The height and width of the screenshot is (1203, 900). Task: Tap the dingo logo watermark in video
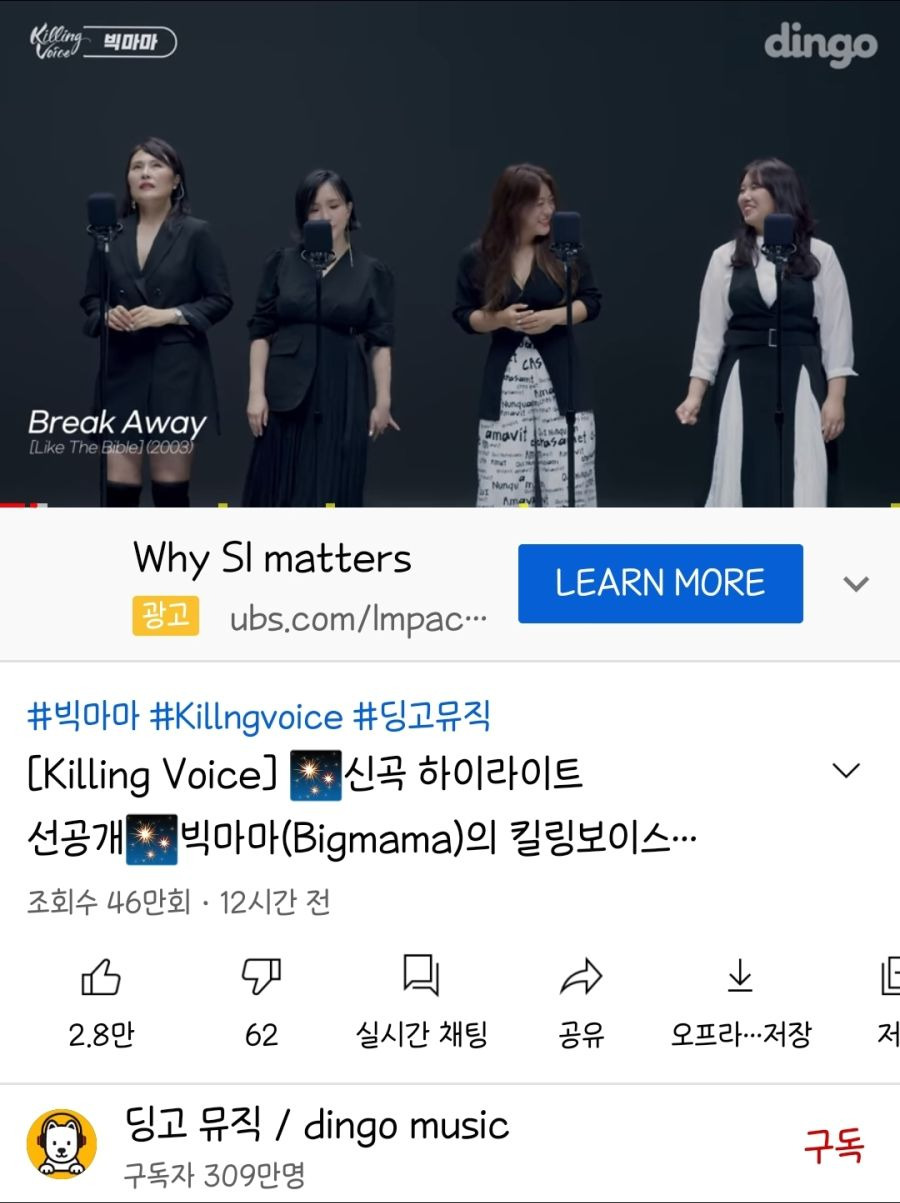[820, 42]
